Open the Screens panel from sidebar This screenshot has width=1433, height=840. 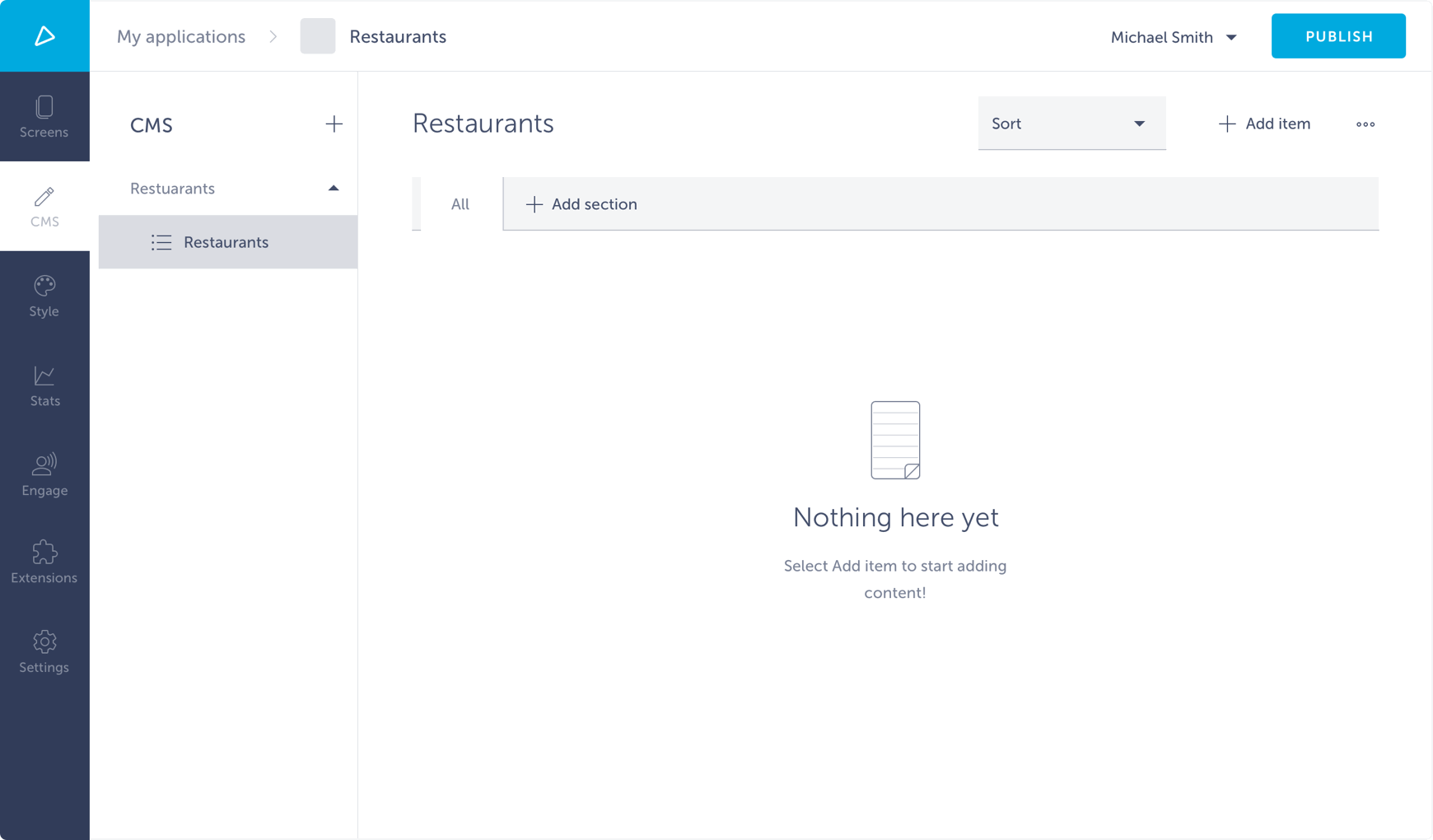click(44, 117)
